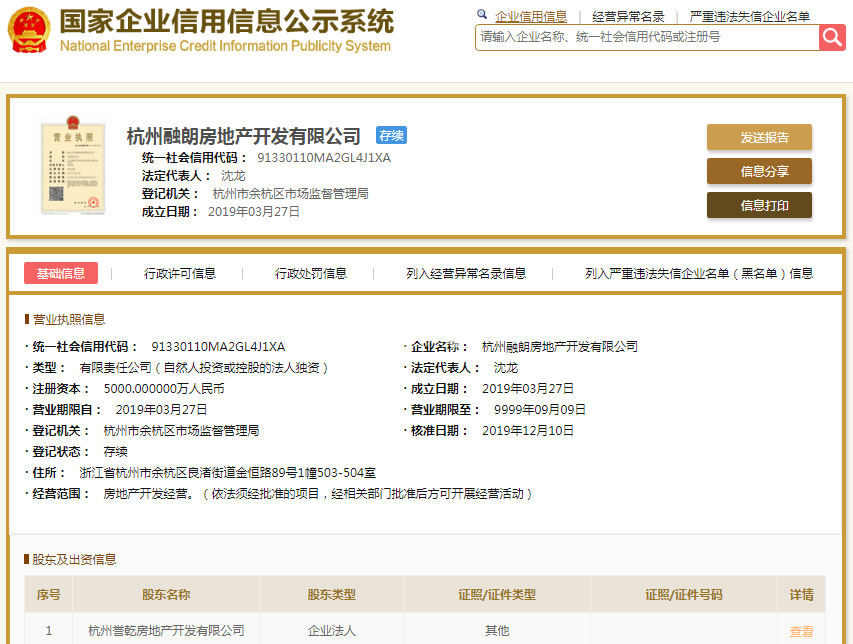Click the legal representative 沈龙 in license info
This screenshot has width=853, height=644.
(505, 368)
